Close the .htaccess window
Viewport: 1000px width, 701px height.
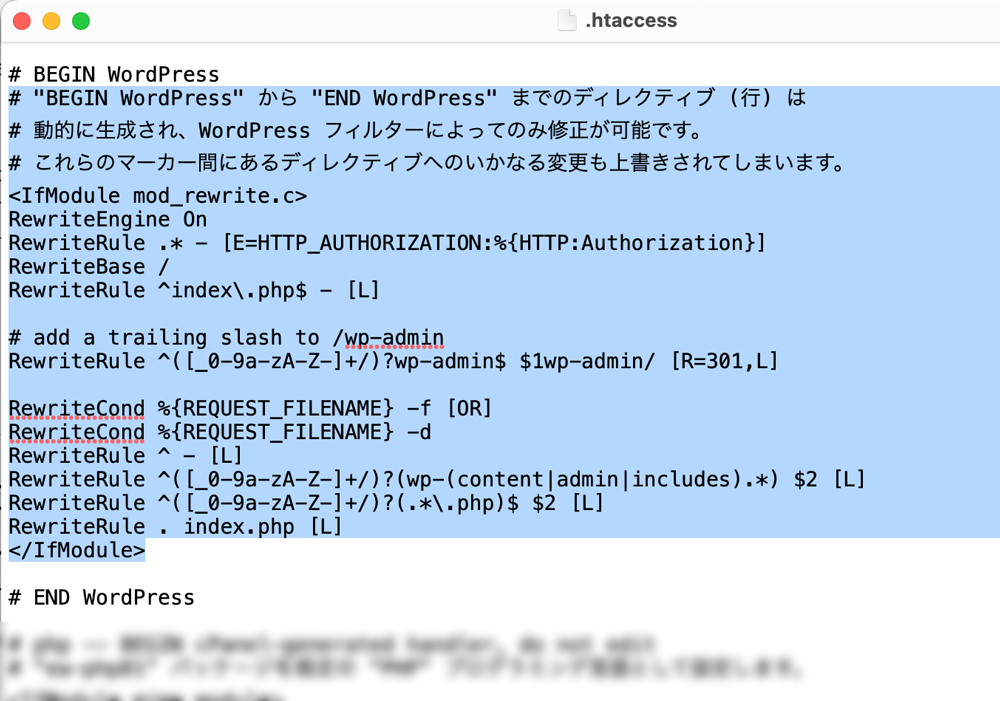click(x=22, y=21)
